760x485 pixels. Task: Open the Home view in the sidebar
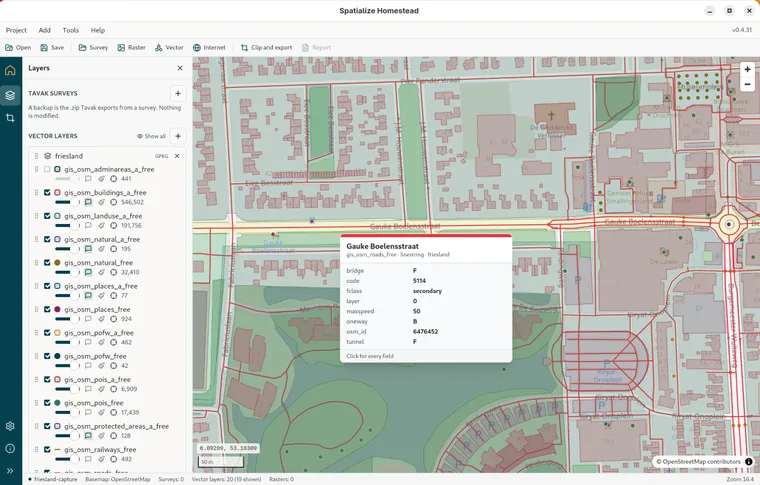10,70
